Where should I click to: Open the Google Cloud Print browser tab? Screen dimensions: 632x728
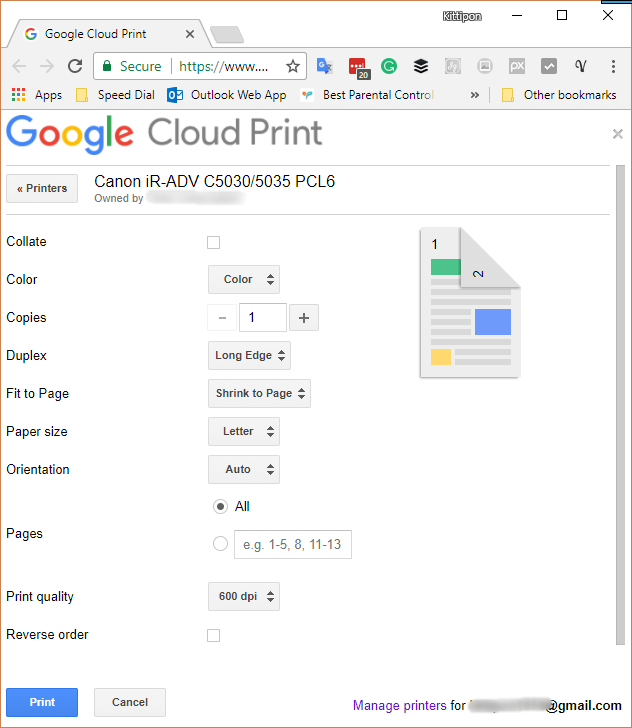pos(100,34)
